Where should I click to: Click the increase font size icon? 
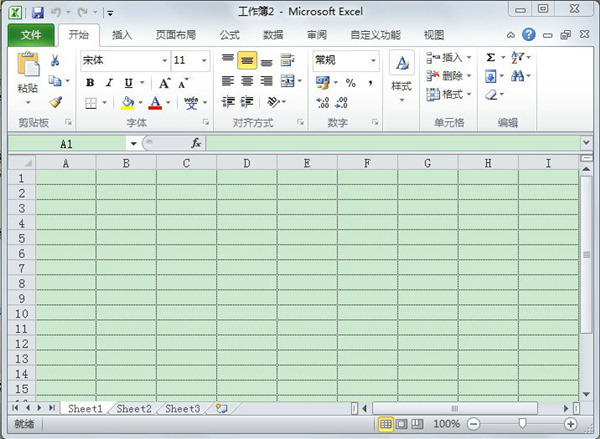pos(164,83)
